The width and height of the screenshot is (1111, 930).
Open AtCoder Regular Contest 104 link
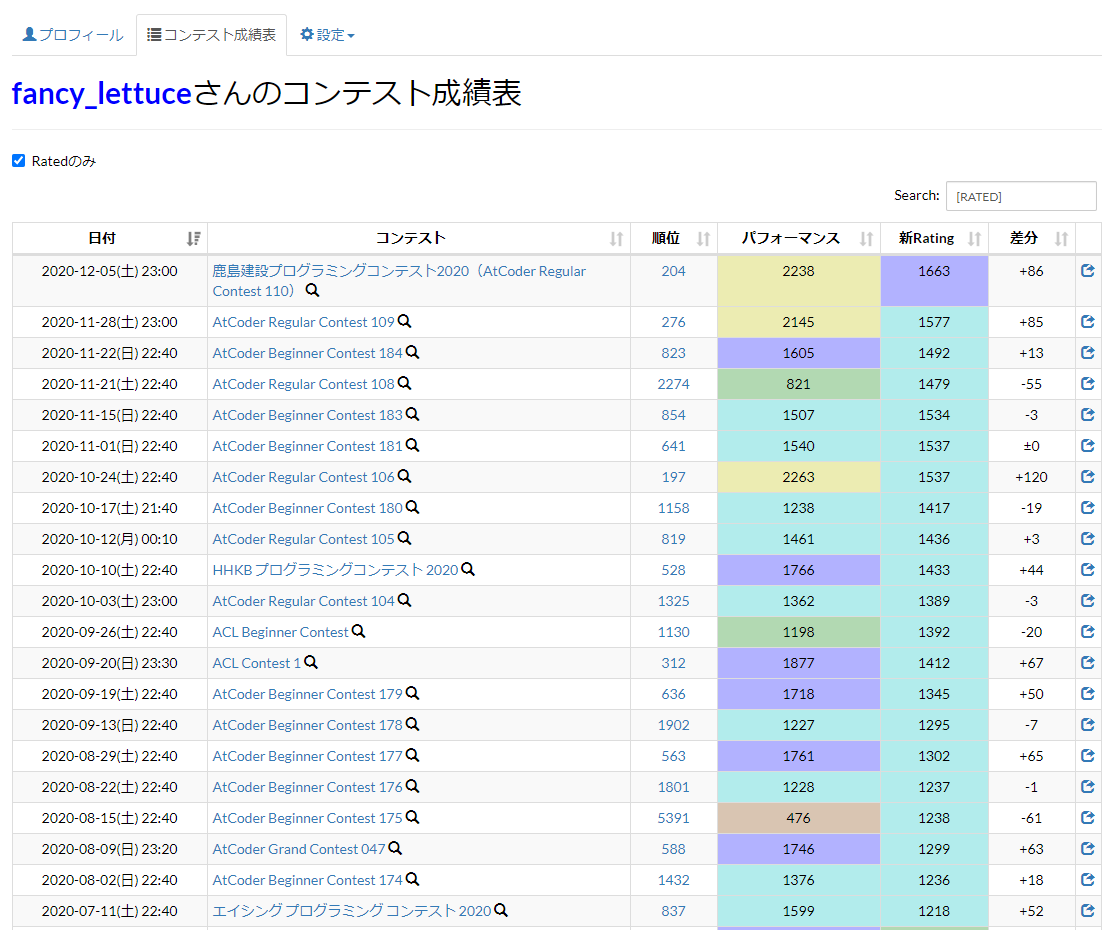(x=303, y=601)
